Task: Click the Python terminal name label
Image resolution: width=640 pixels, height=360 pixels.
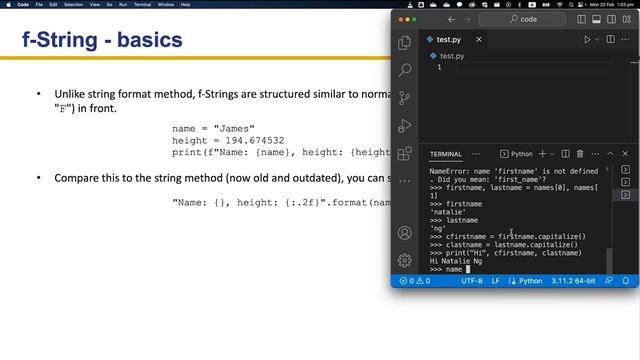Action: [516, 154]
